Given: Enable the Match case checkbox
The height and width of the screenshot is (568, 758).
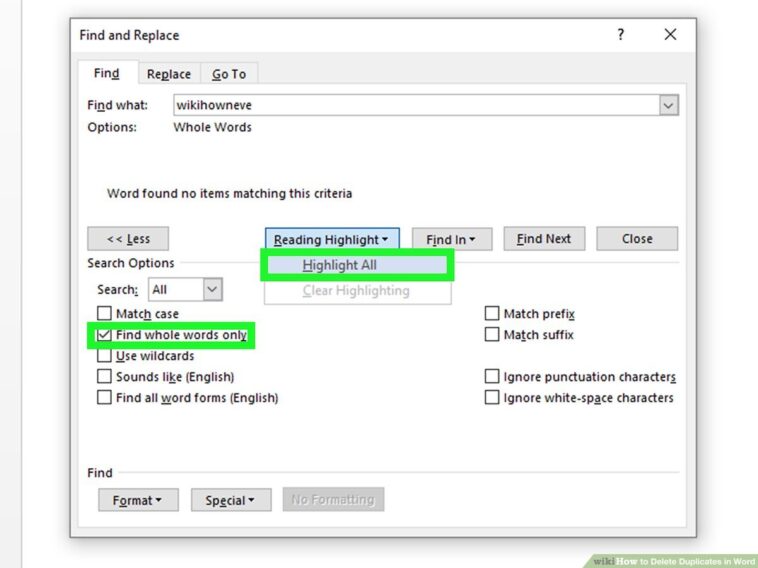Looking at the screenshot, I should 105,314.
